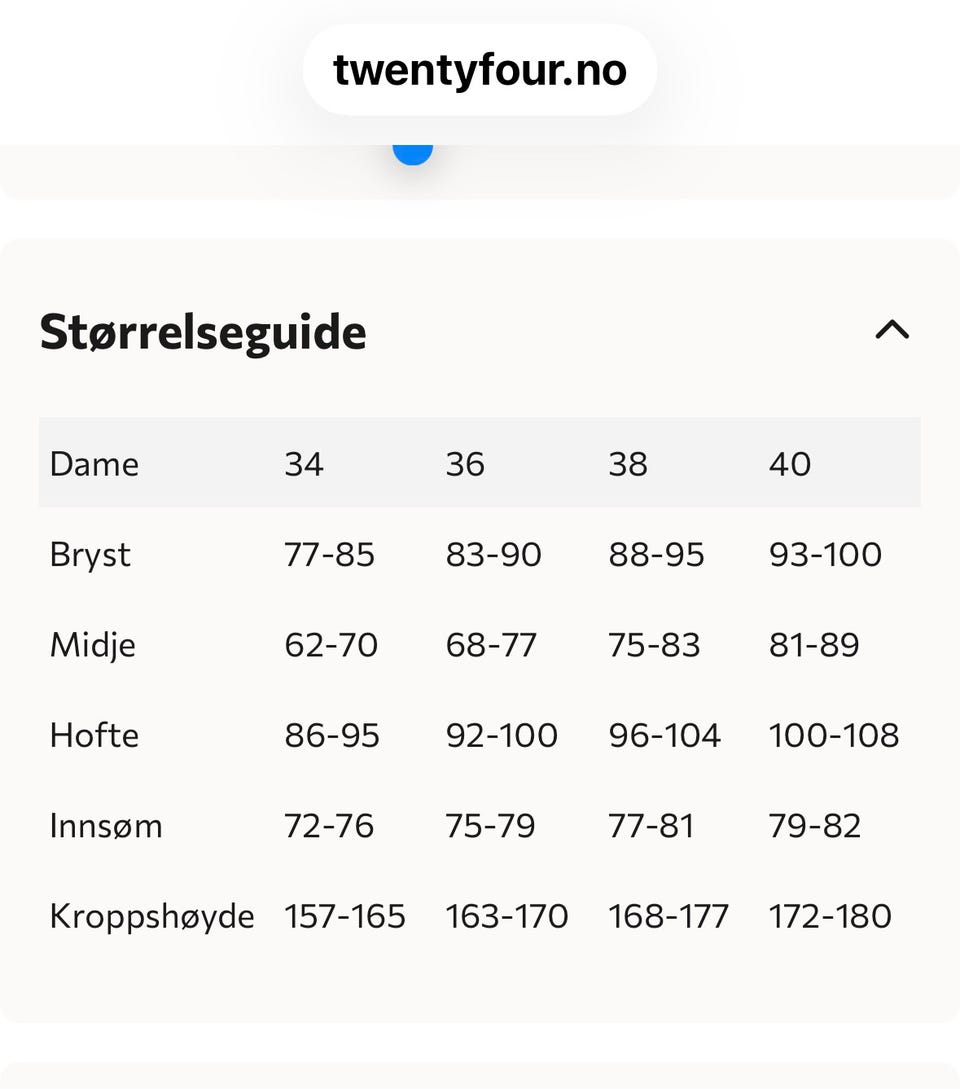This screenshot has height=1089, width=960.
Task: Click the Midje row label
Action: click(x=93, y=645)
